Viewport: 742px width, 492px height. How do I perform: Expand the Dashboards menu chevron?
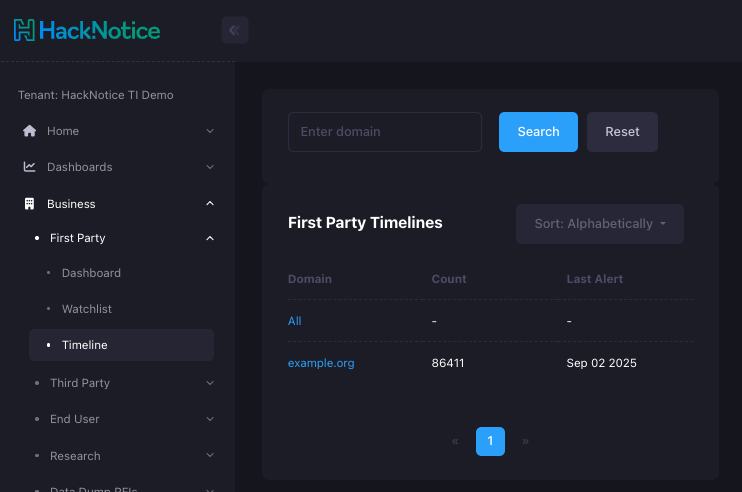210,167
